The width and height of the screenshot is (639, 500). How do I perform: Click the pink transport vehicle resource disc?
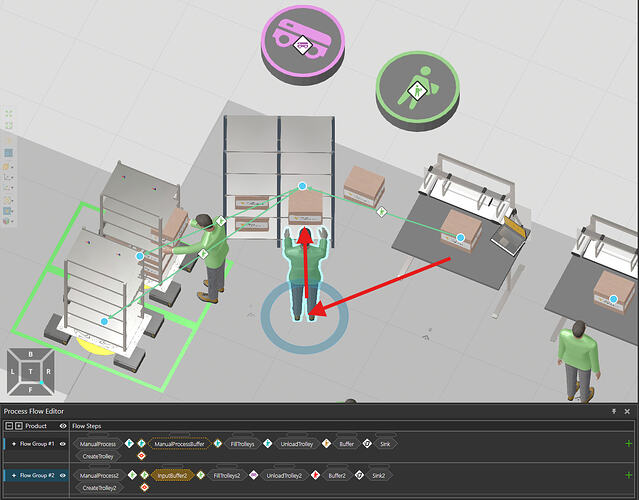click(x=303, y=45)
